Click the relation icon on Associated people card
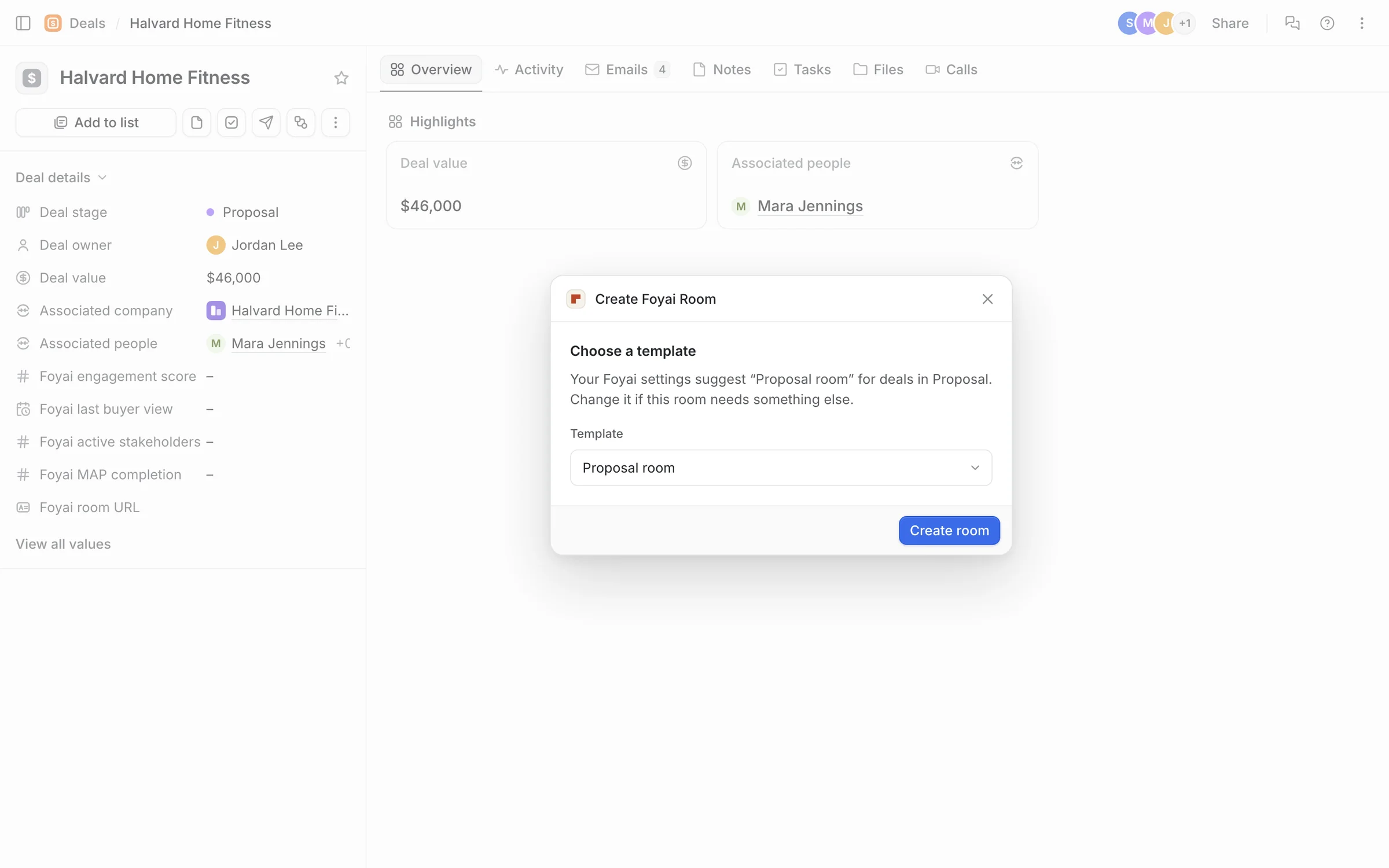The height and width of the screenshot is (868, 1389). coord(1016,163)
